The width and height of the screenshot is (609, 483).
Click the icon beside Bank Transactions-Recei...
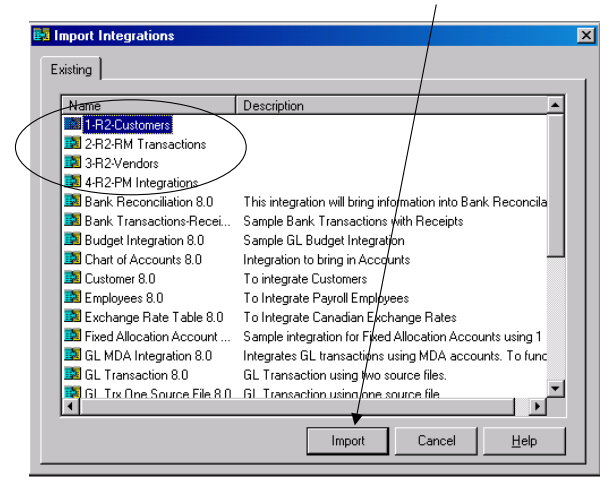[x=73, y=220]
